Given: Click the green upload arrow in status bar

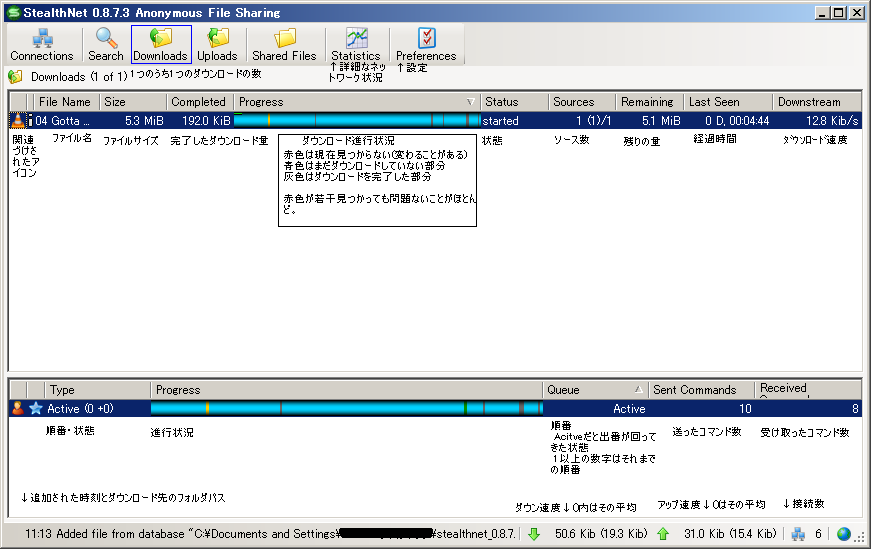Looking at the screenshot, I should point(663,534).
